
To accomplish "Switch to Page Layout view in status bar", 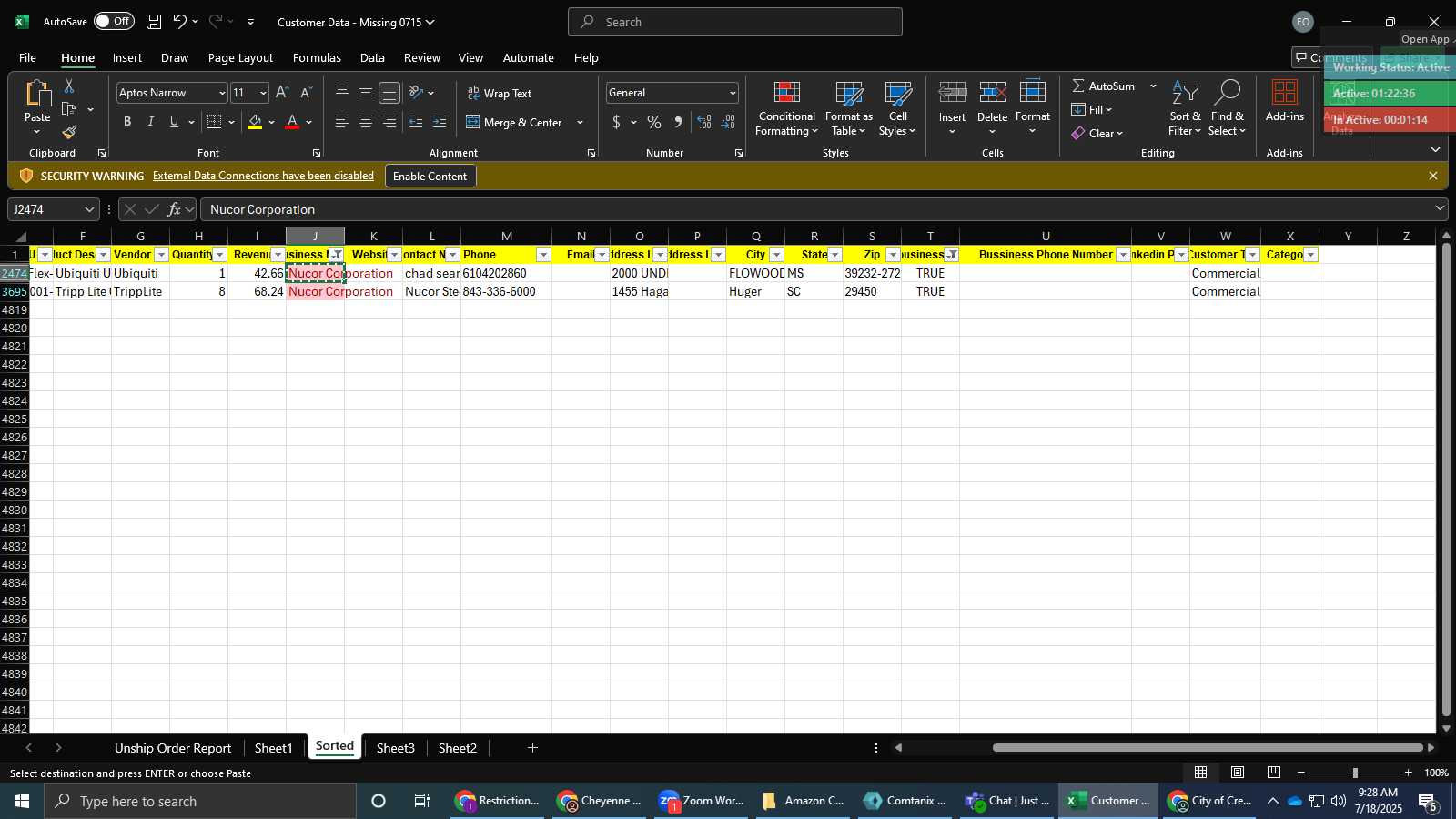I will 1238,773.
